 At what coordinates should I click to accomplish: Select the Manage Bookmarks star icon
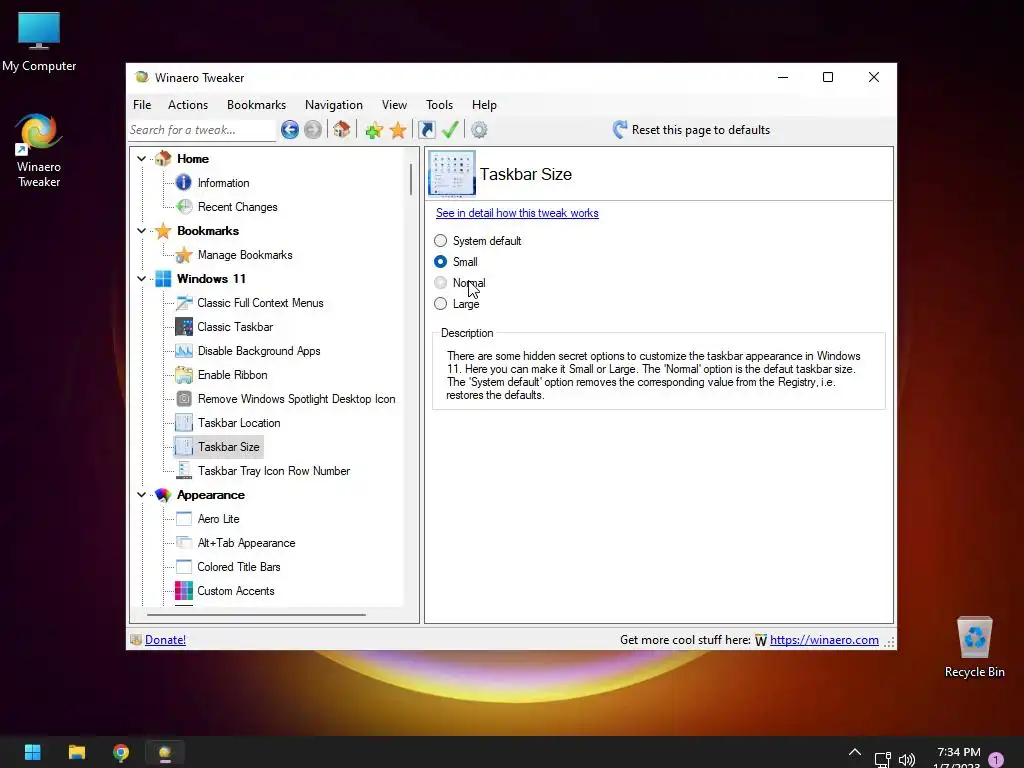point(184,255)
